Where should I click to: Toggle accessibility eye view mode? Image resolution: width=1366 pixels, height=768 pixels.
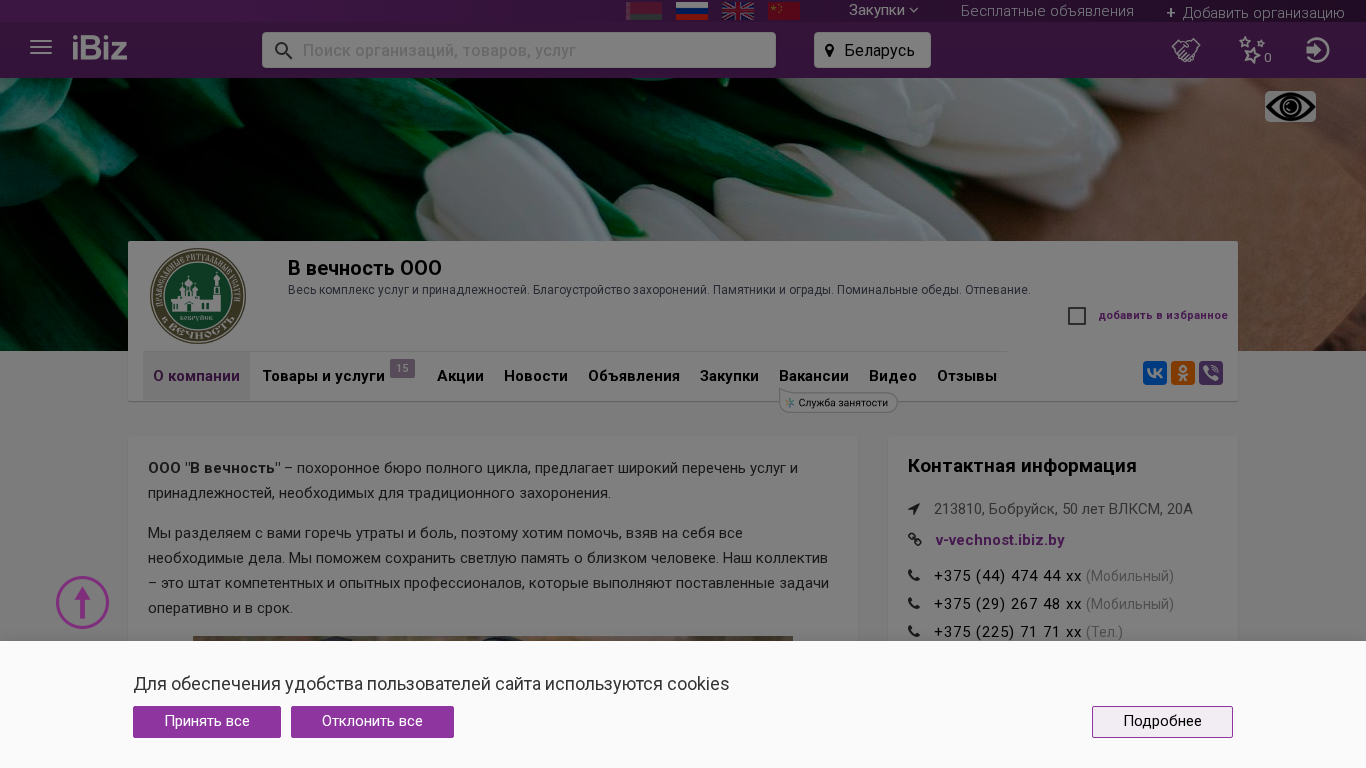coord(1290,107)
